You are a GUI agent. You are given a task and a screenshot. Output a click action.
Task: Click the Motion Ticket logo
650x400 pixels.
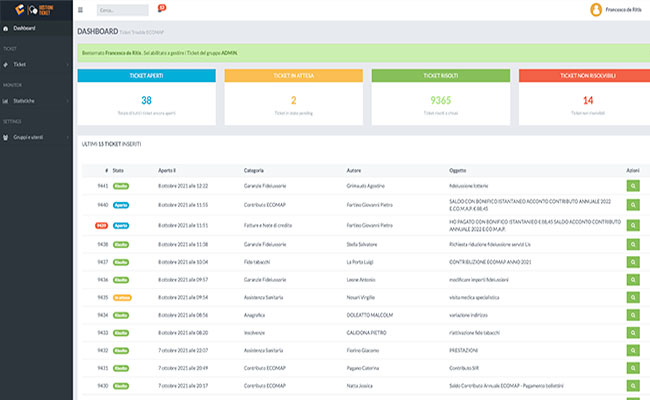(x=34, y=10)
